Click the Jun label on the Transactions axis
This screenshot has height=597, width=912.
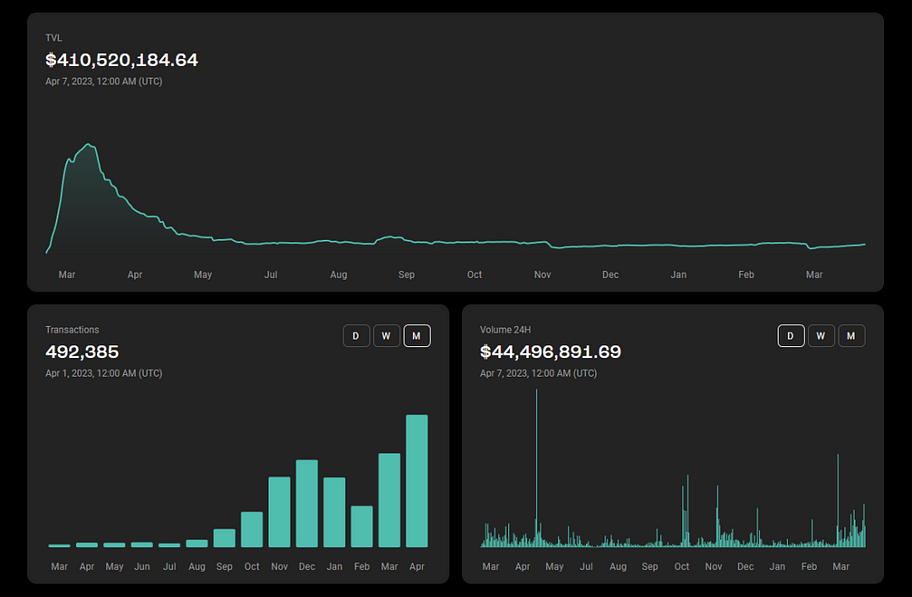point(142,567)
